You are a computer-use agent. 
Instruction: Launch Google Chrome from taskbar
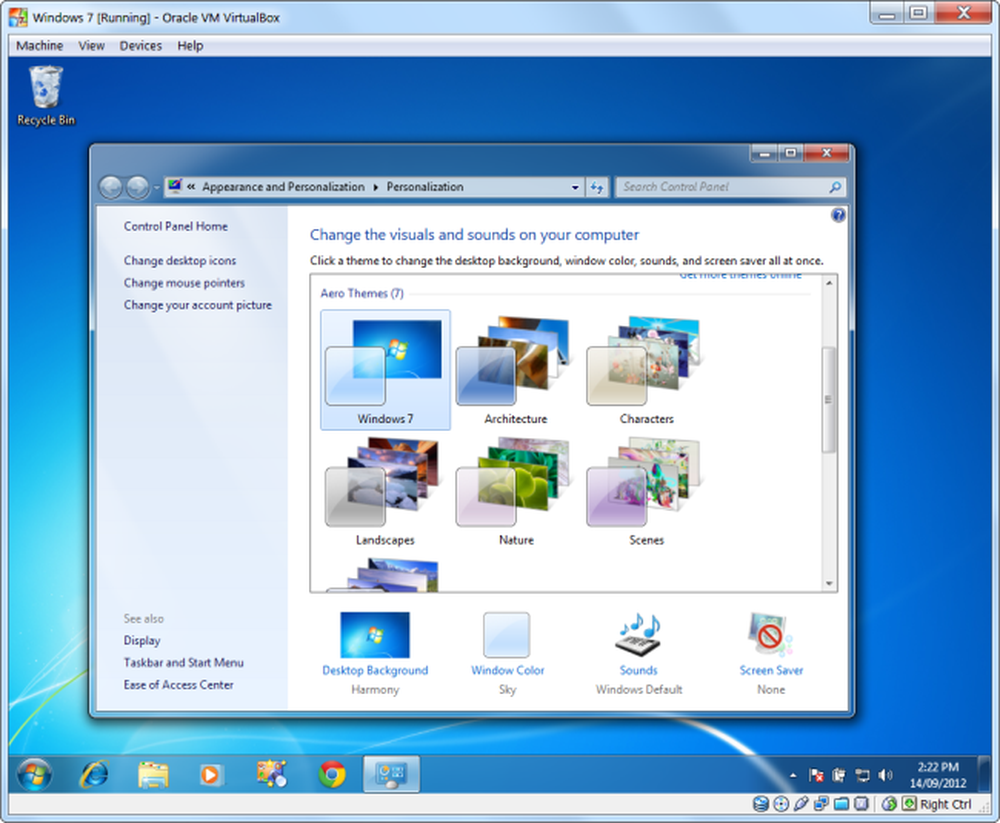(x=332, y=775)
